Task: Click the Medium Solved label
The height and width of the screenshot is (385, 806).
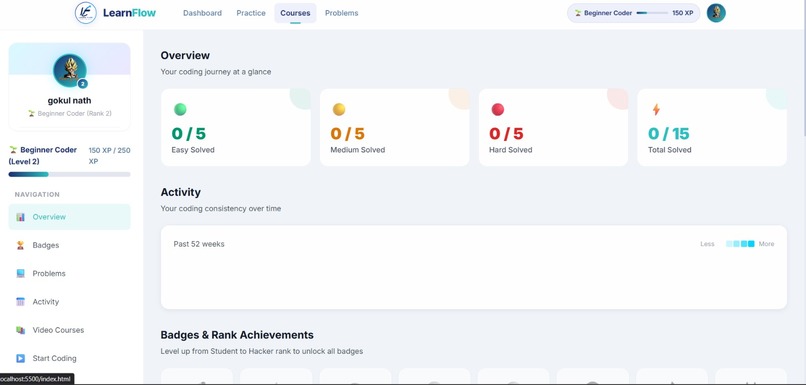Action: (x=357, y=150)
